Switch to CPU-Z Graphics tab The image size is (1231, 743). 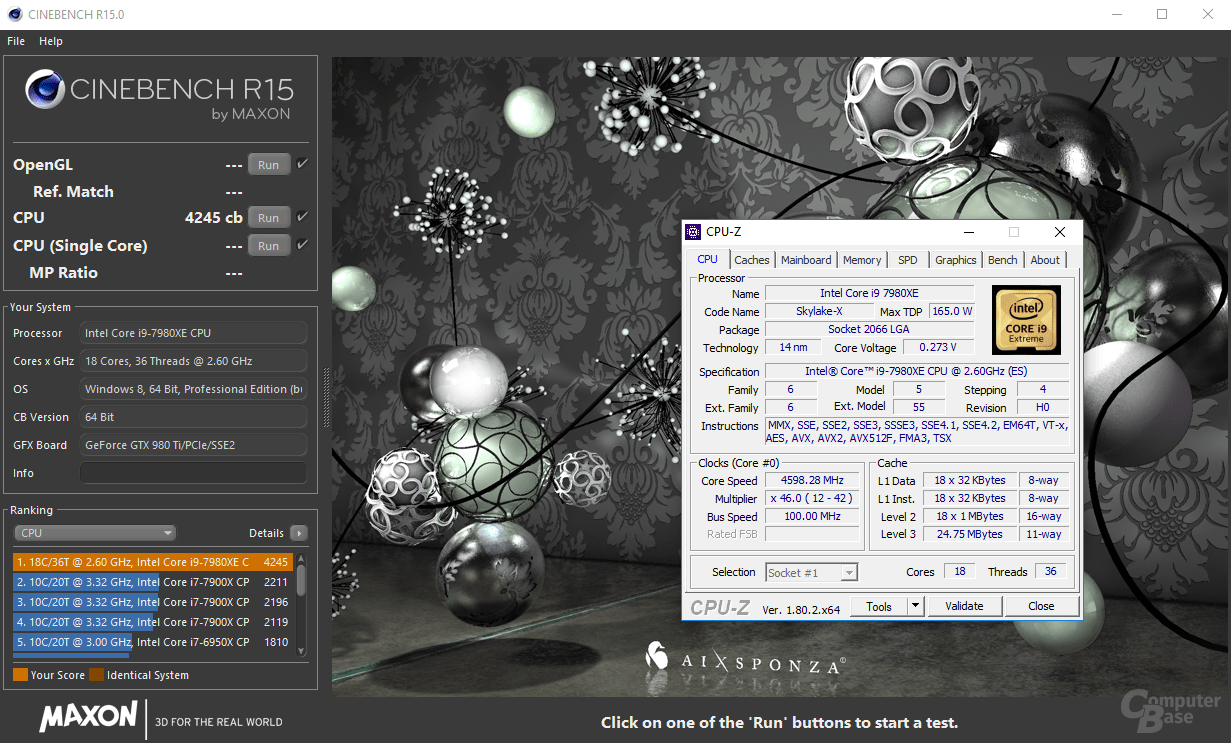956,260
